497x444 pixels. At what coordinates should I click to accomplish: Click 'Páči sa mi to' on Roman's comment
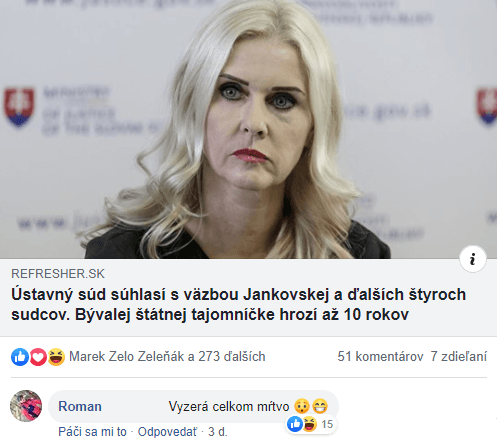93,432
